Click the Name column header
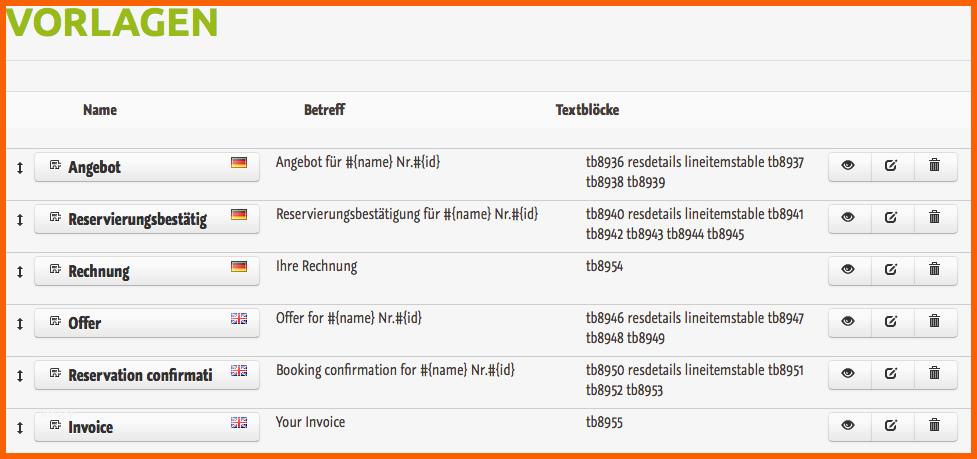 (100, 110)
